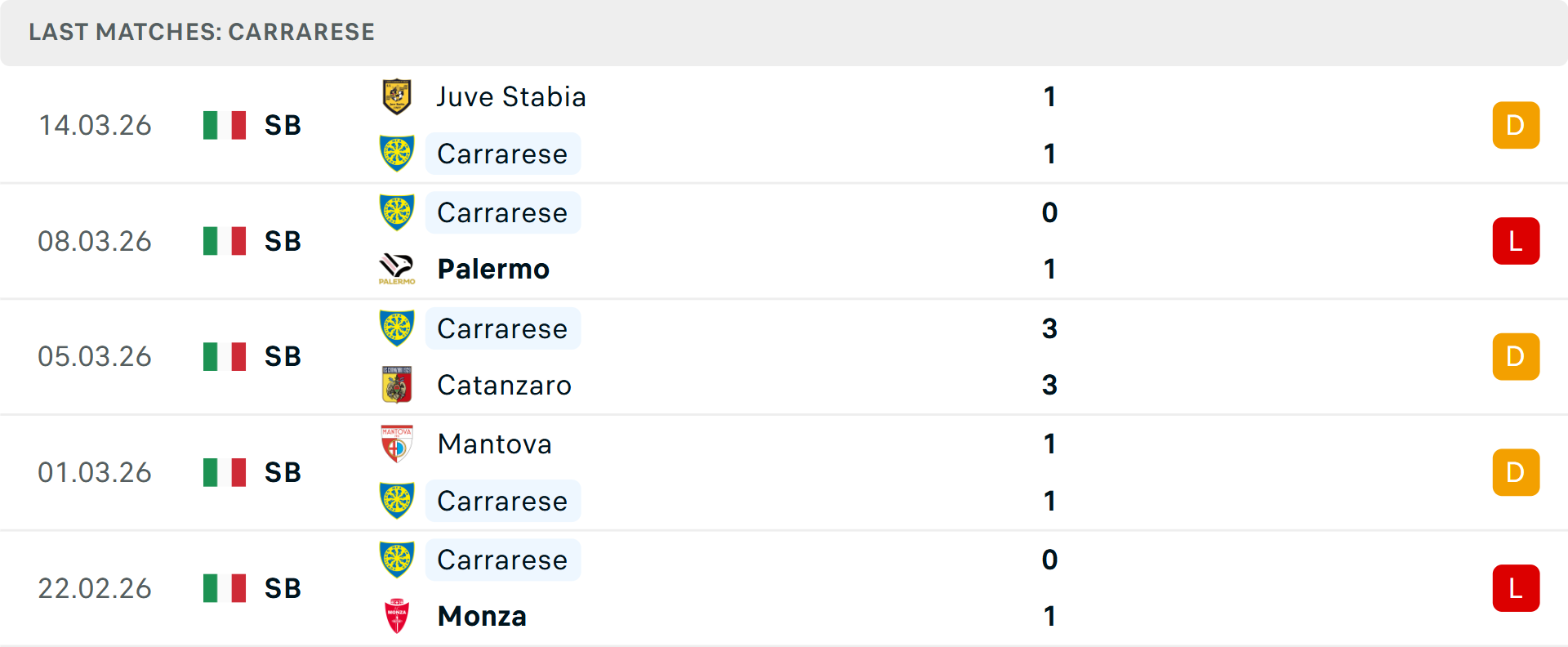Image resolution: width=1568 pixels, height=647 pixels.
Task: Click the draw badge for the Juve Stabia match
Action: click(1516, 125)
